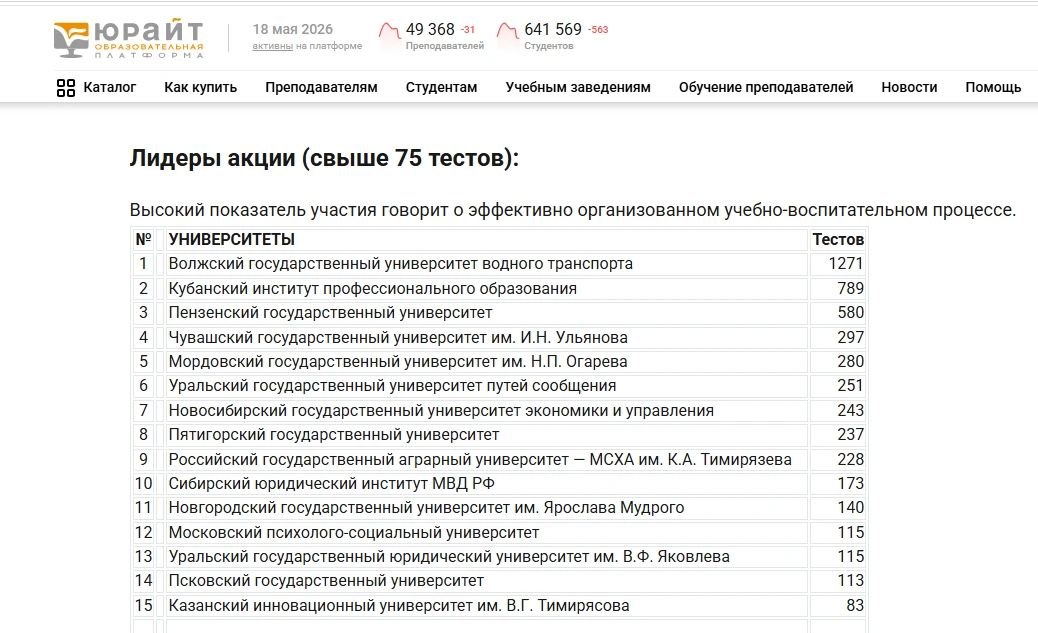Click the test count 789
Image resolution: width=1038 pixels, height=633 pixels.
point(851,289)
